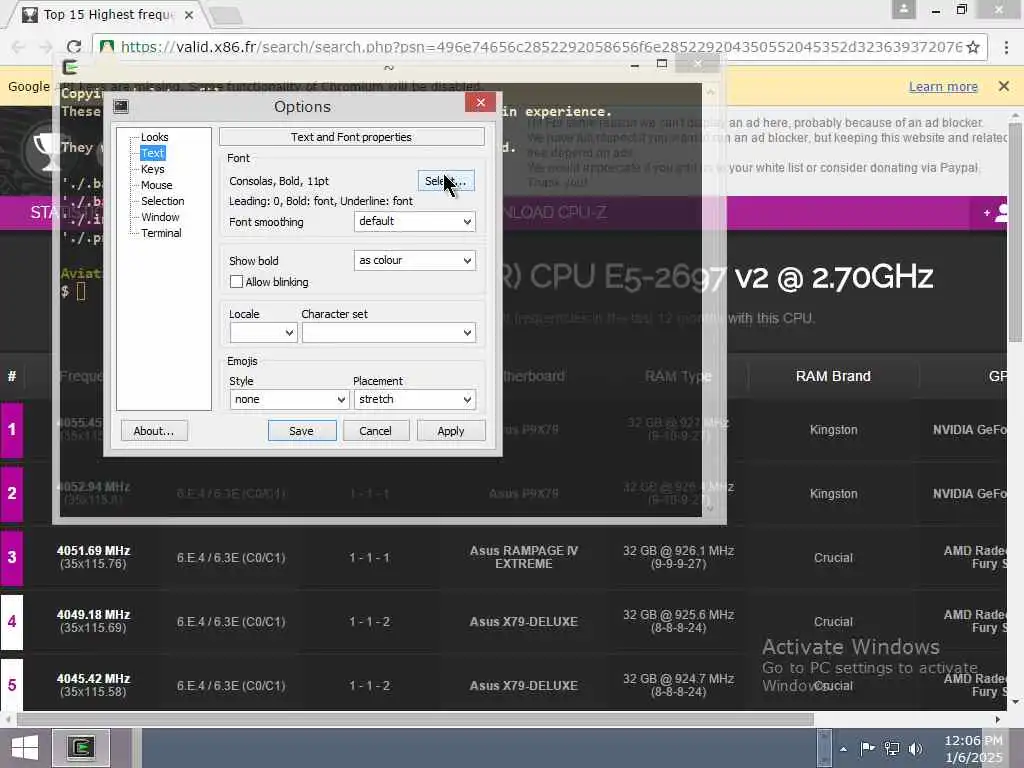Click rank 4 badge in the table
Screen dimensions: 1024x768
[x=12, y=622]
